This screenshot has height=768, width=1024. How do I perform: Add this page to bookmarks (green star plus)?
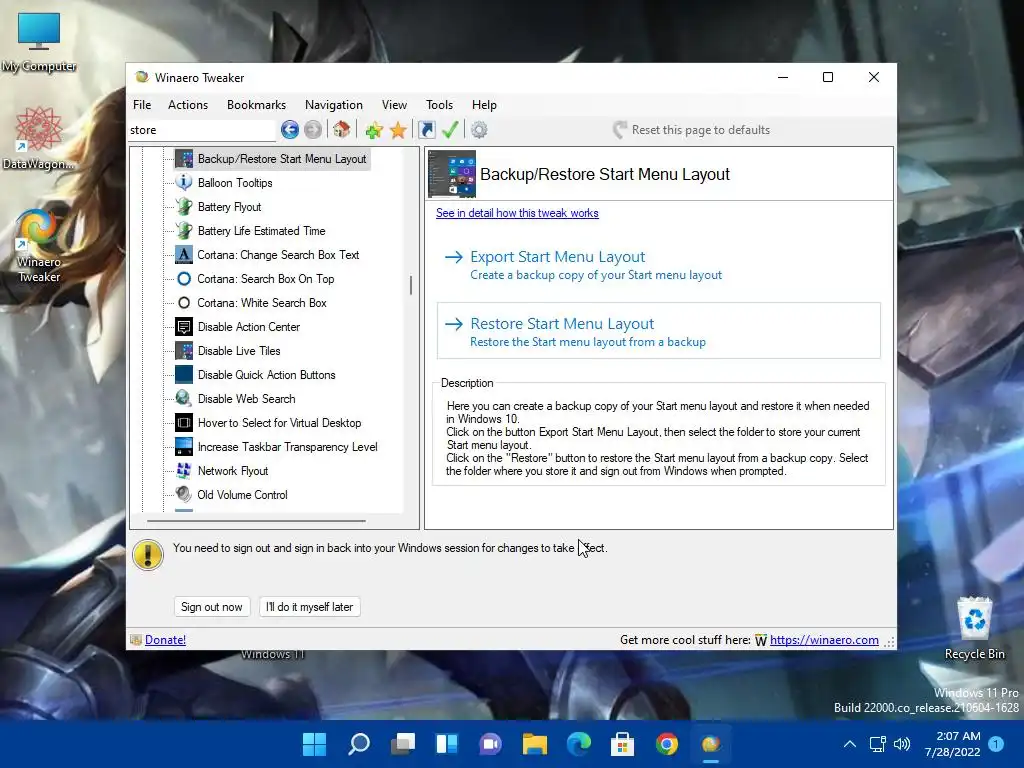(x=374, y=130)
